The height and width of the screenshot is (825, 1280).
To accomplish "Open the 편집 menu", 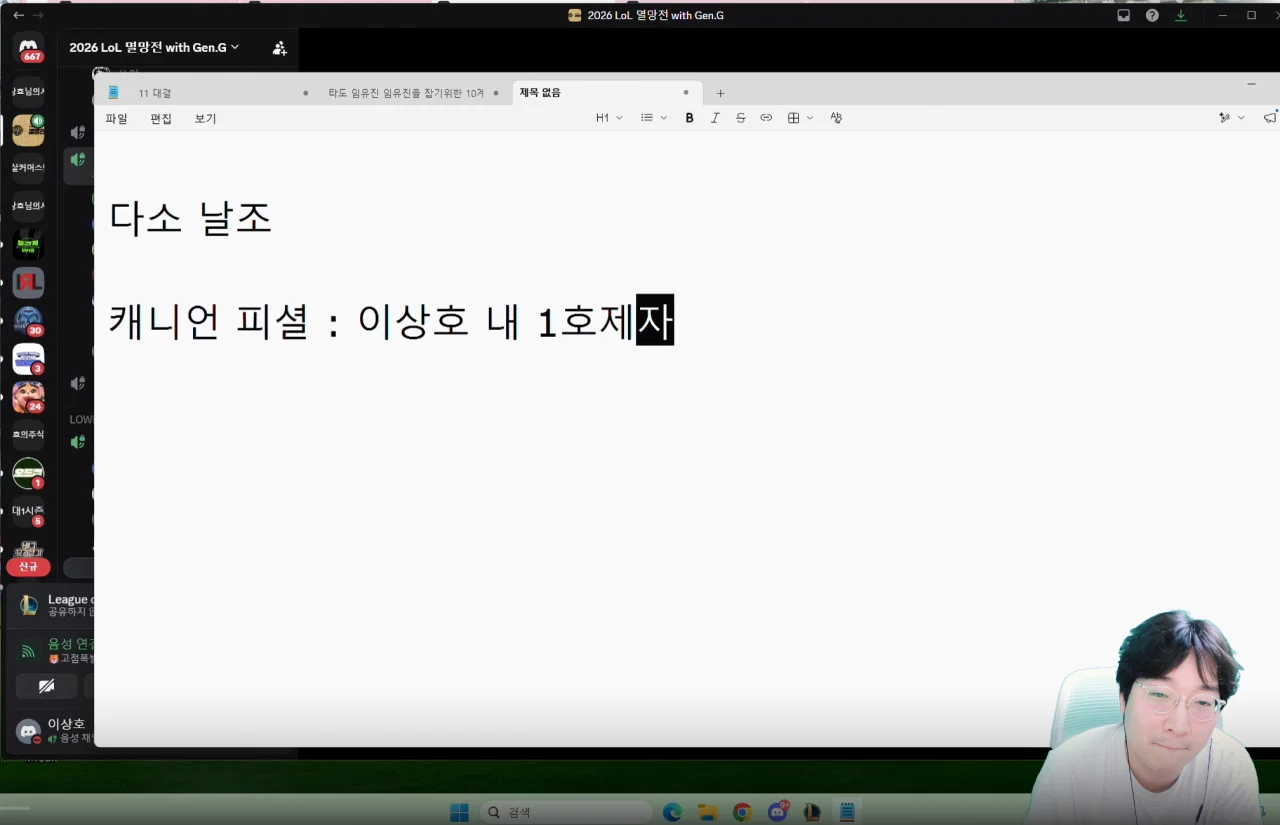I will pos(161,118).
